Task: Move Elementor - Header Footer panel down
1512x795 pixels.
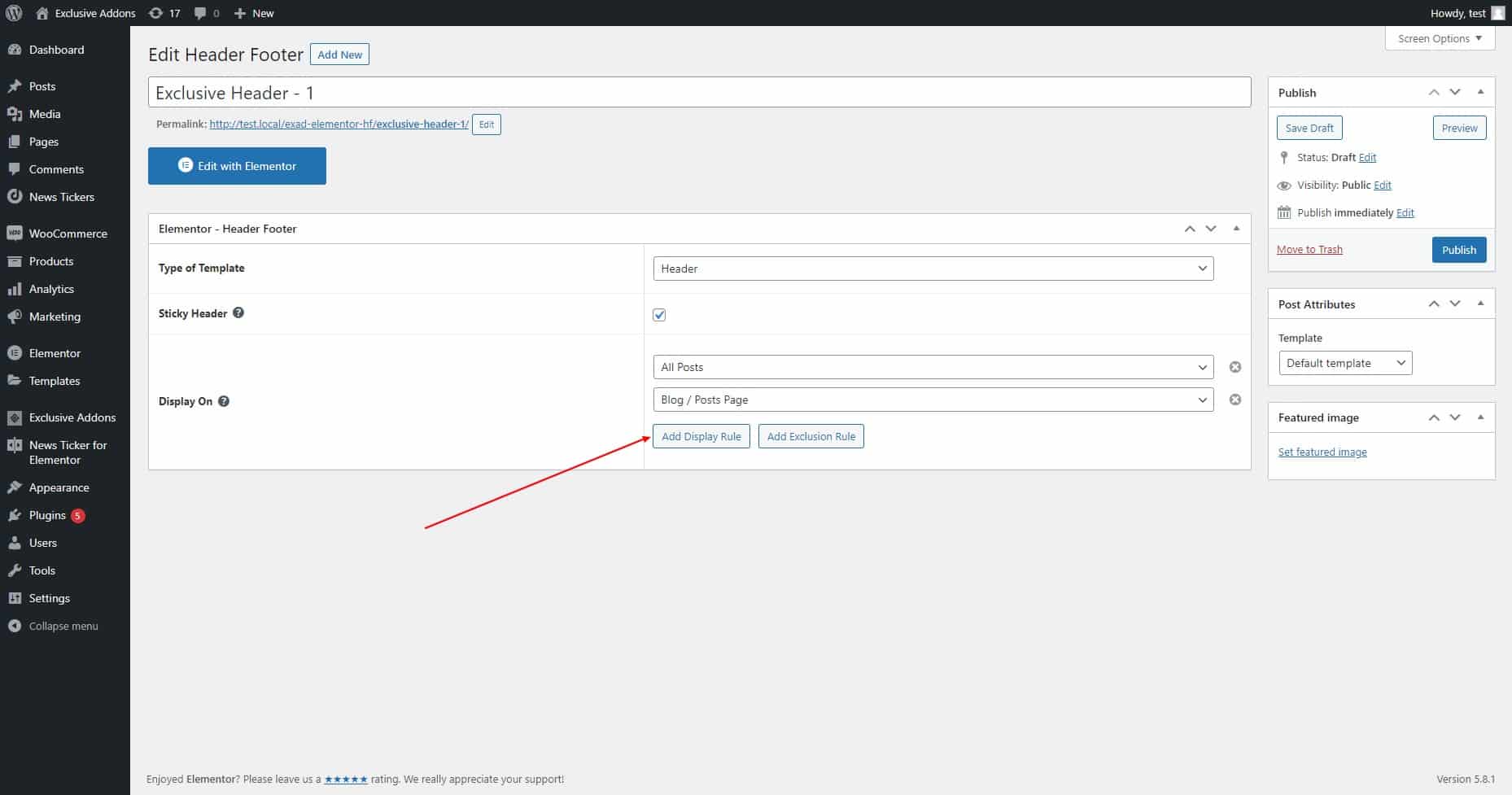Action: pyautogui.click(x=1211, y=229)
